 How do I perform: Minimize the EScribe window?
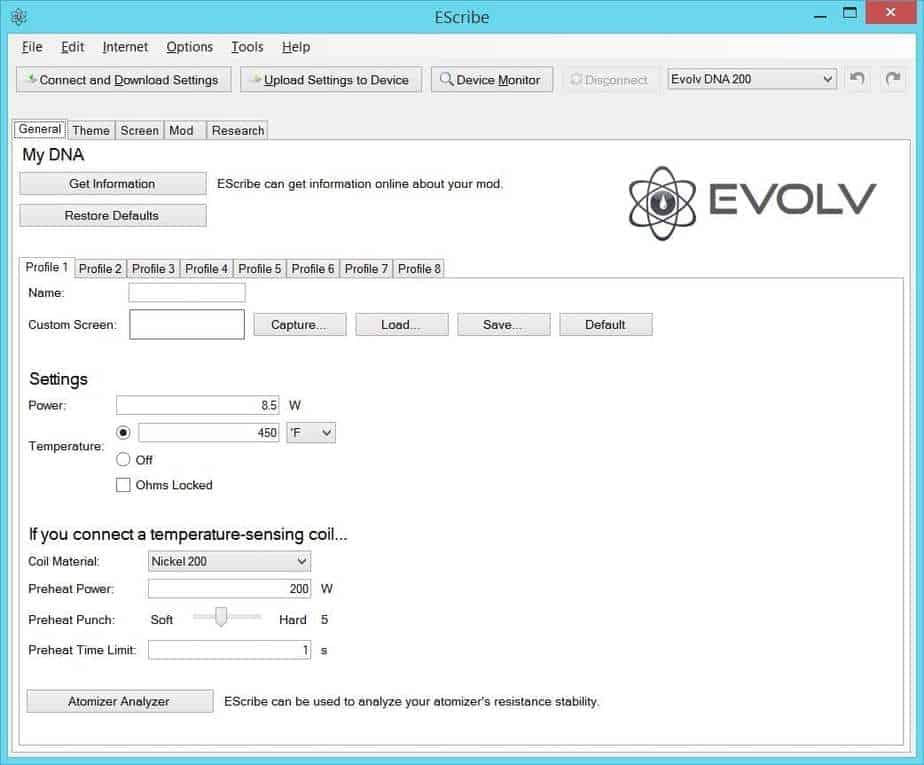pos(820,16)
